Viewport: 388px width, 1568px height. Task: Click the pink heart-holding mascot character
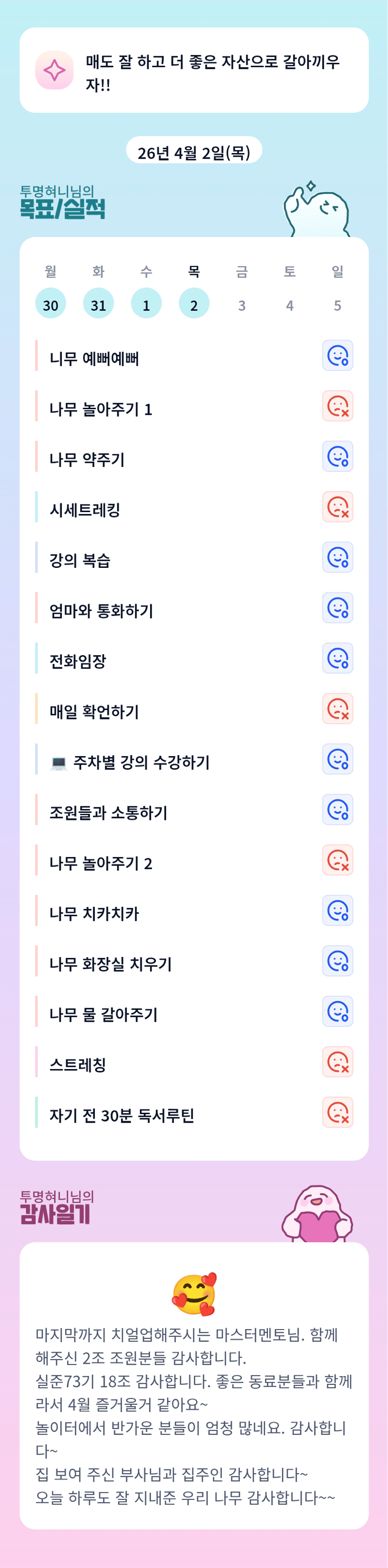point(317,1214)
